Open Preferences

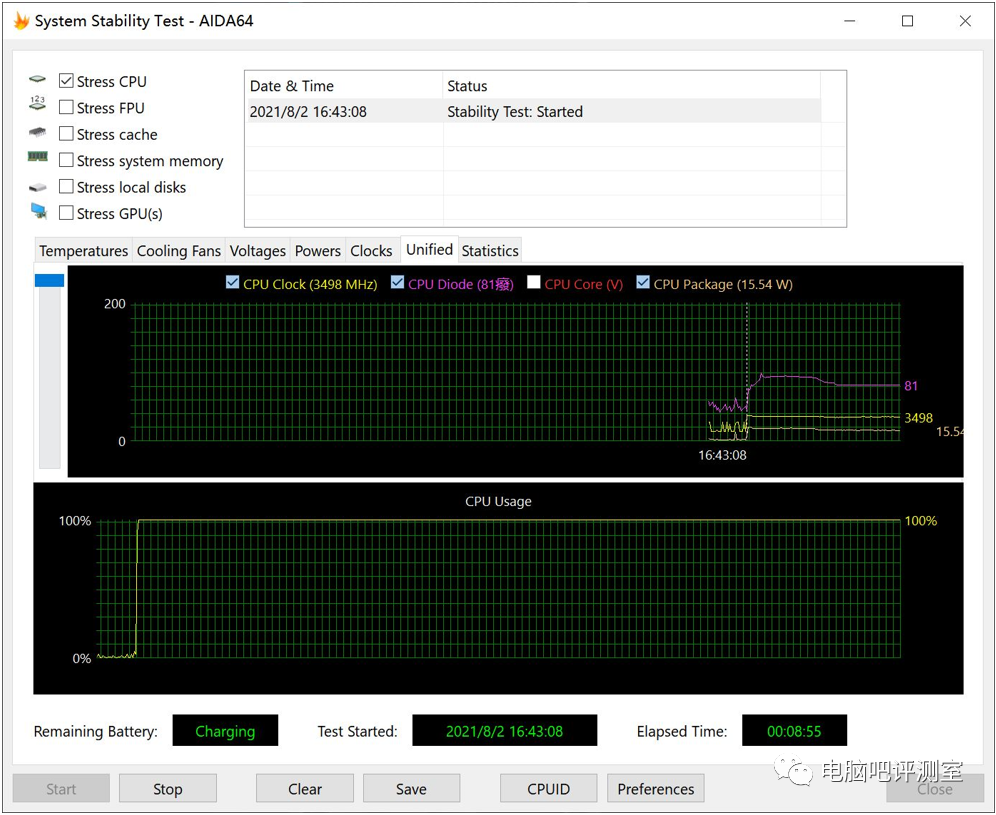(656, 788)
